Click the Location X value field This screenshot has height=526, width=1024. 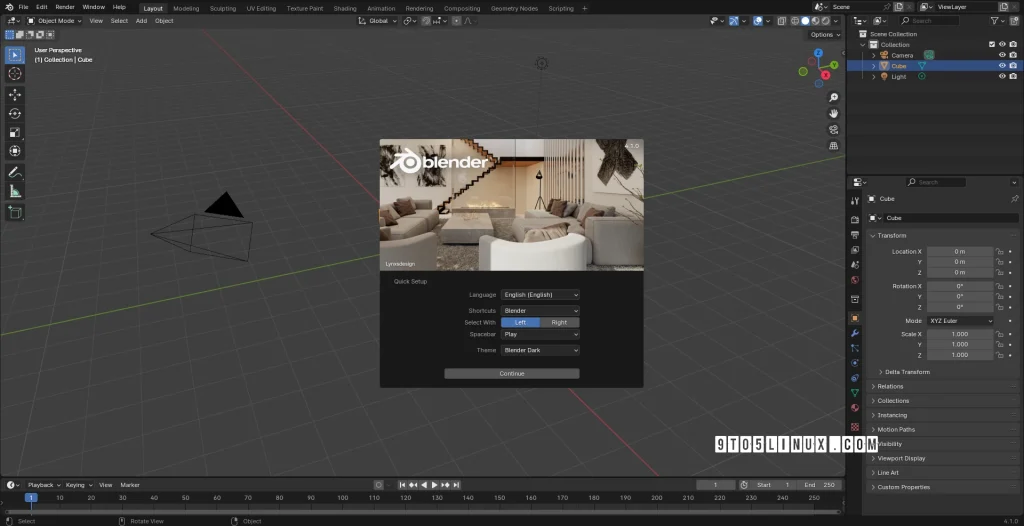click(x=960, y=252)
